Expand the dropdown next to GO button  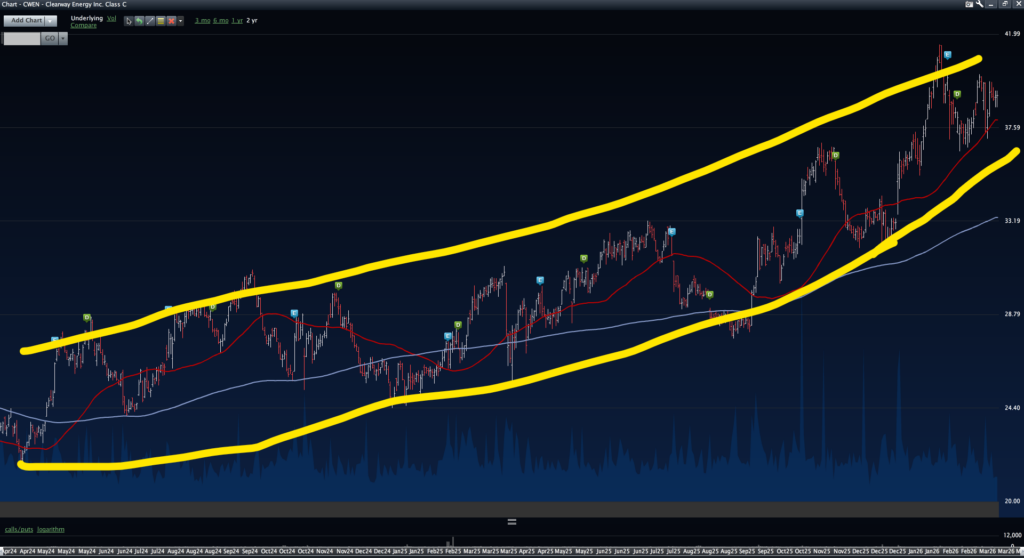[63, 38]
